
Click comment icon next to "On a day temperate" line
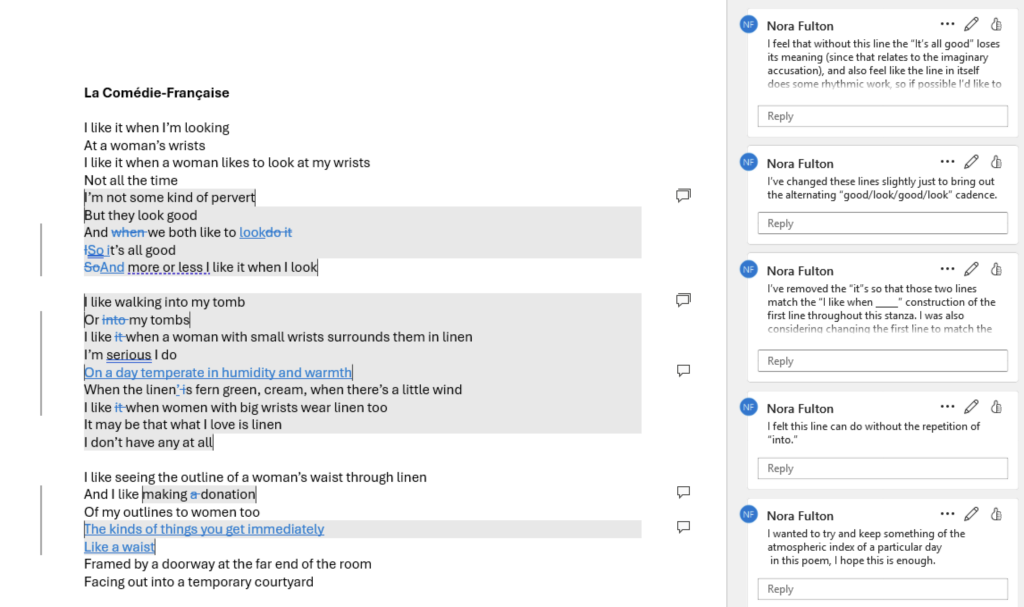[x=683, y=370]
